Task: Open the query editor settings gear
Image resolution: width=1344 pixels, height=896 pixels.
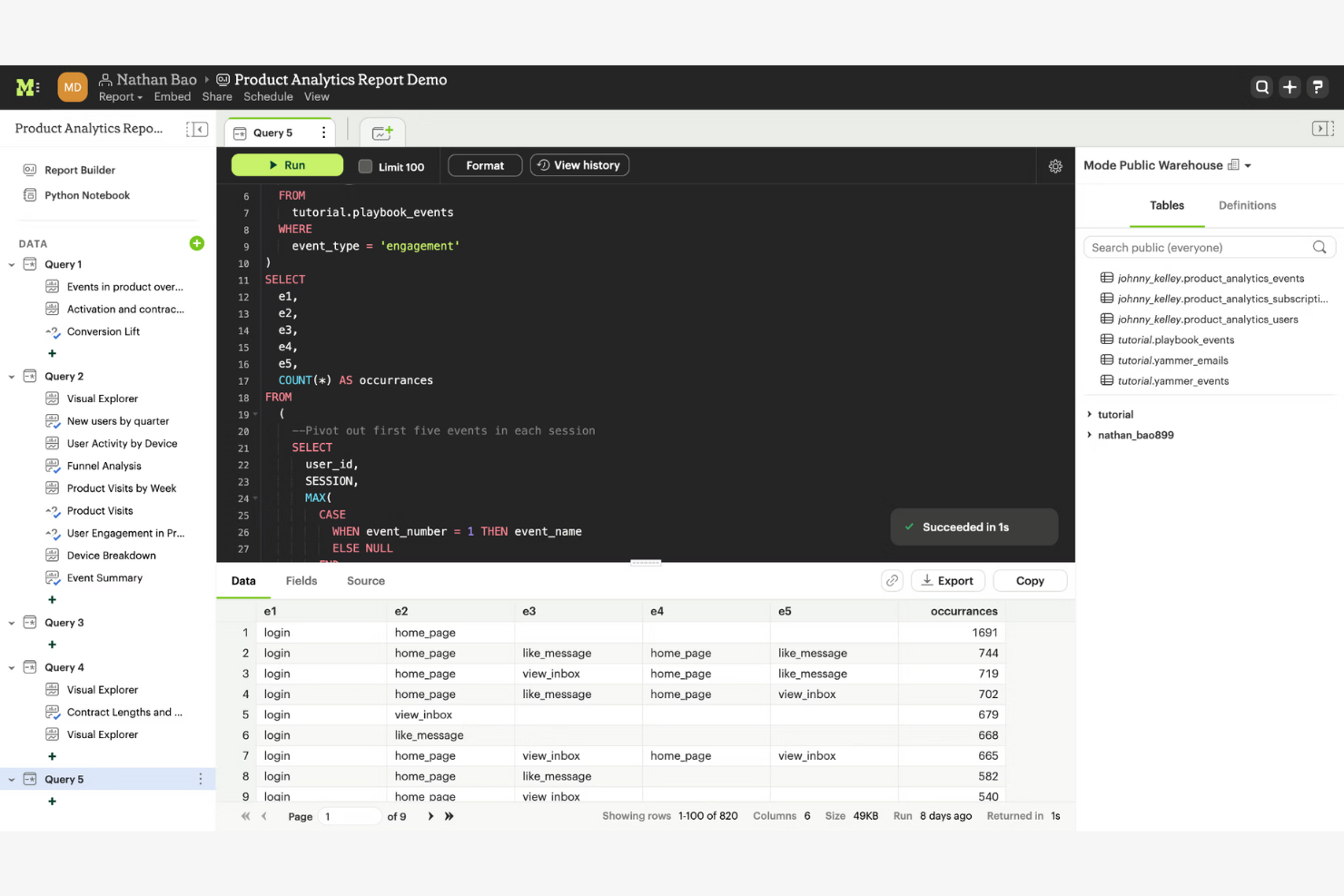Action: [x=1055, y=166]
